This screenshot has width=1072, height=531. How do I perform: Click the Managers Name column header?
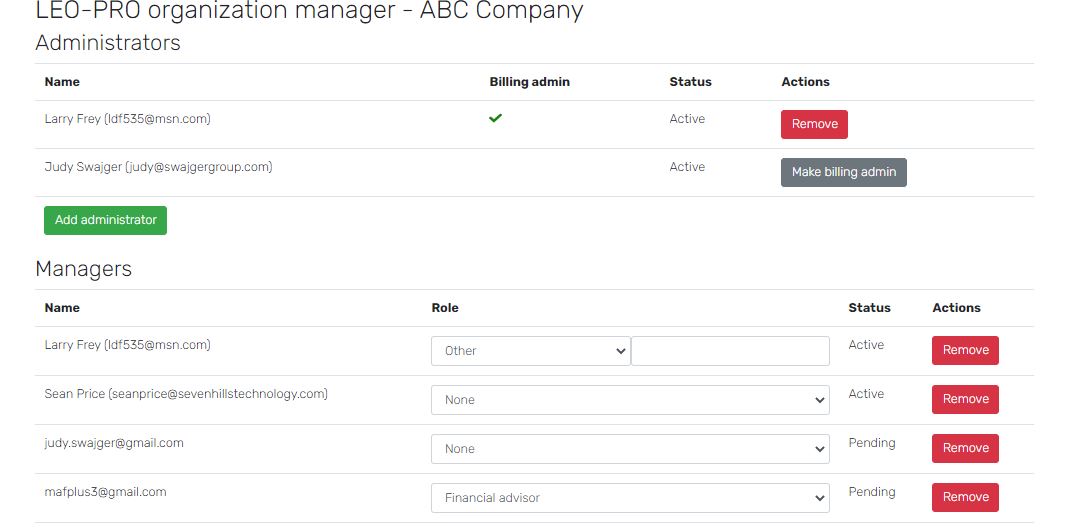coord(62,308)
